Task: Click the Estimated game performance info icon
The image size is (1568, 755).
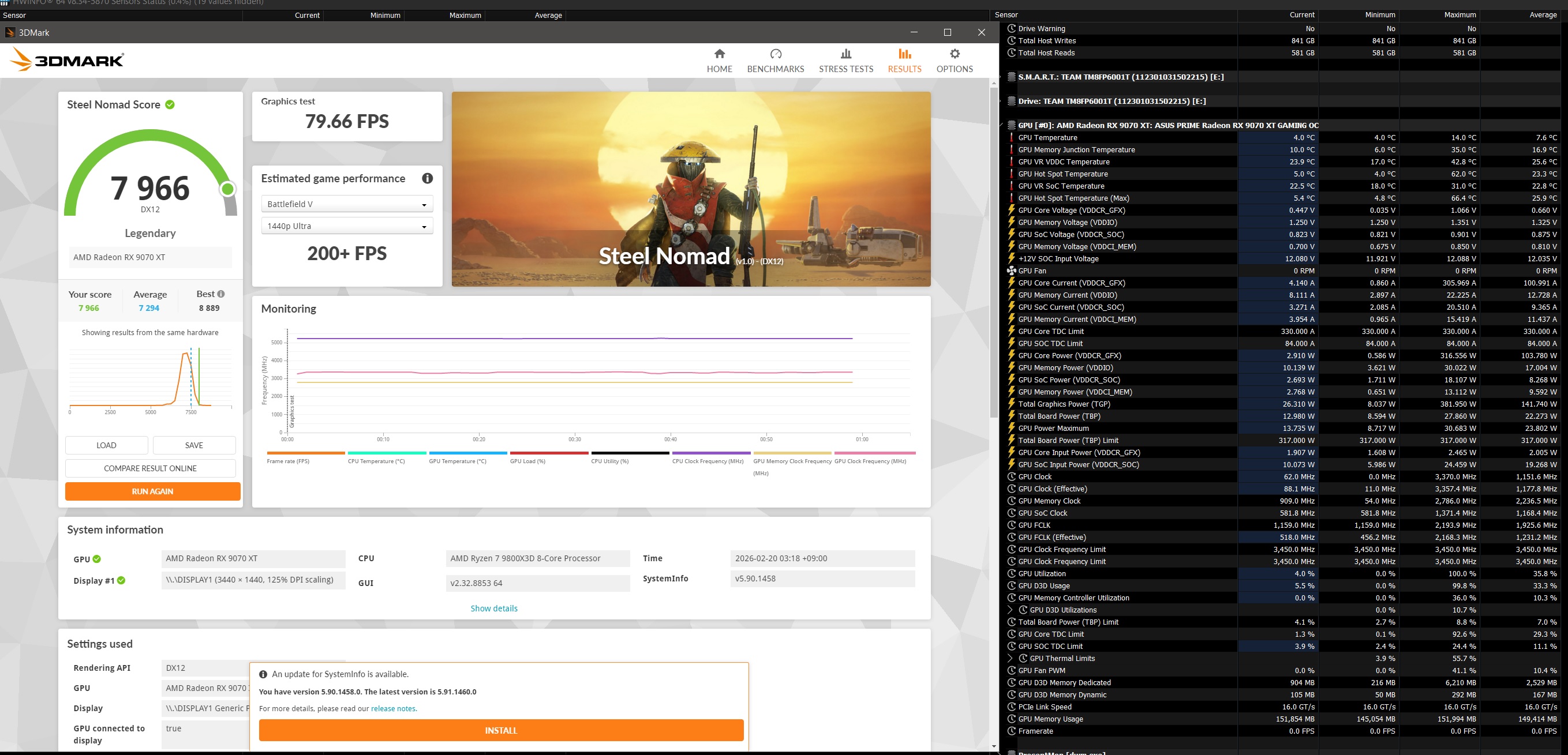Action: pos(427,178)
